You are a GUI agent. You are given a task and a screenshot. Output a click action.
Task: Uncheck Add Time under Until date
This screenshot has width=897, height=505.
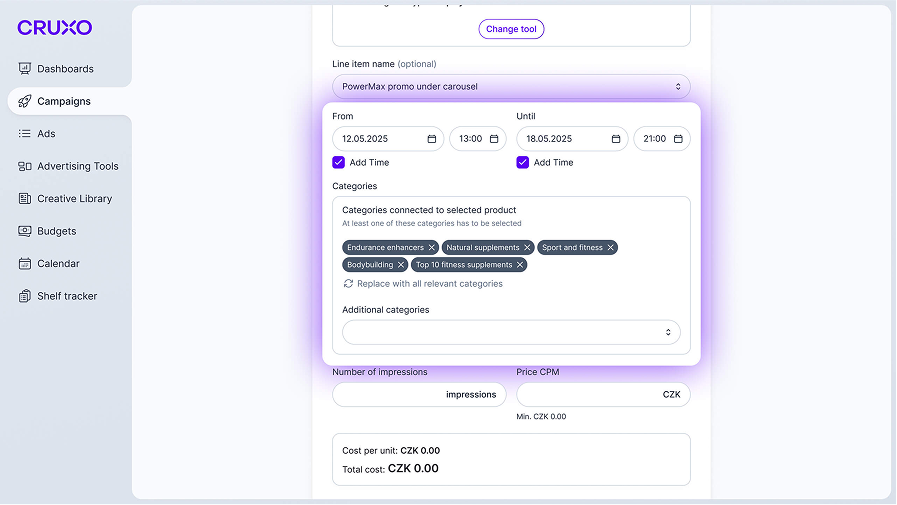523,162
